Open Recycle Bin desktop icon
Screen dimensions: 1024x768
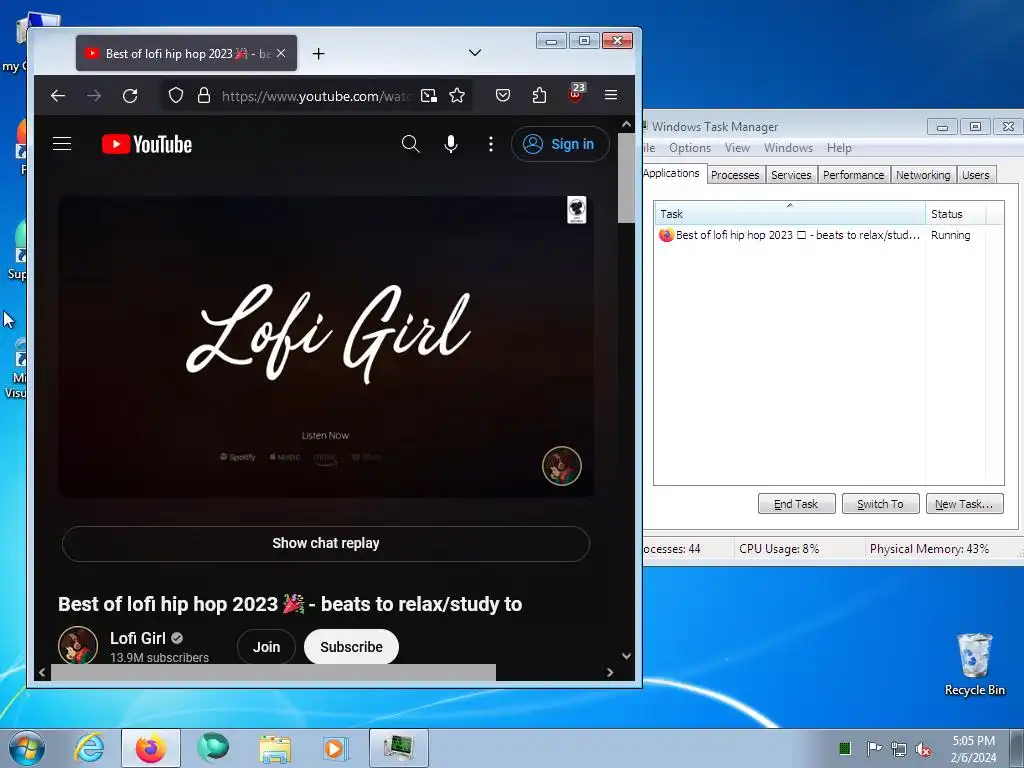[x=974, y=665]
